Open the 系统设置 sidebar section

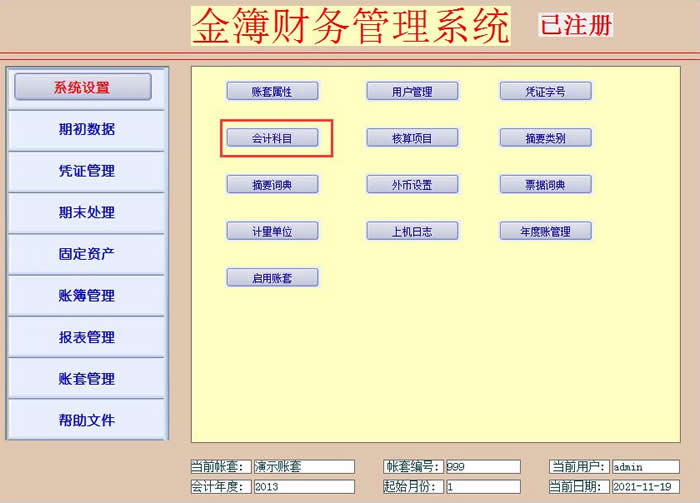point(83,87)
